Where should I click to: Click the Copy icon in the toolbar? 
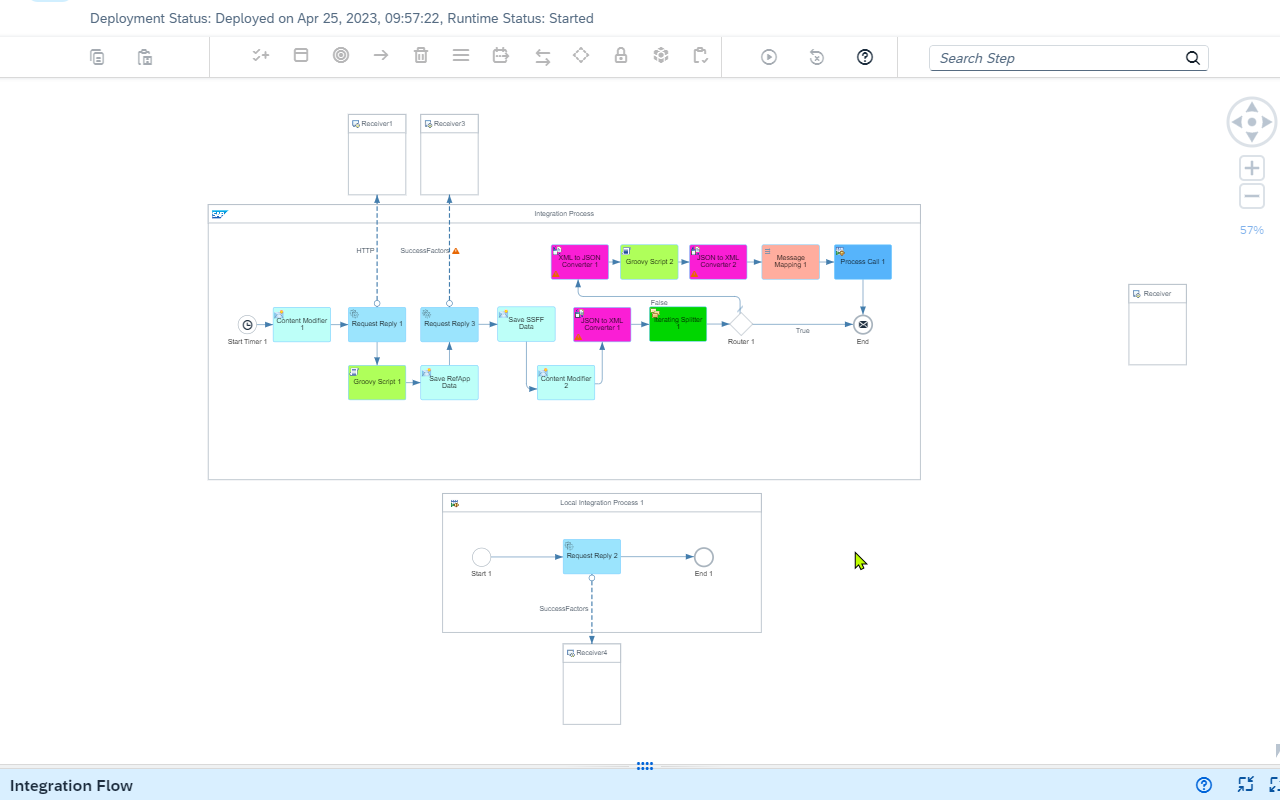[97, 57]
